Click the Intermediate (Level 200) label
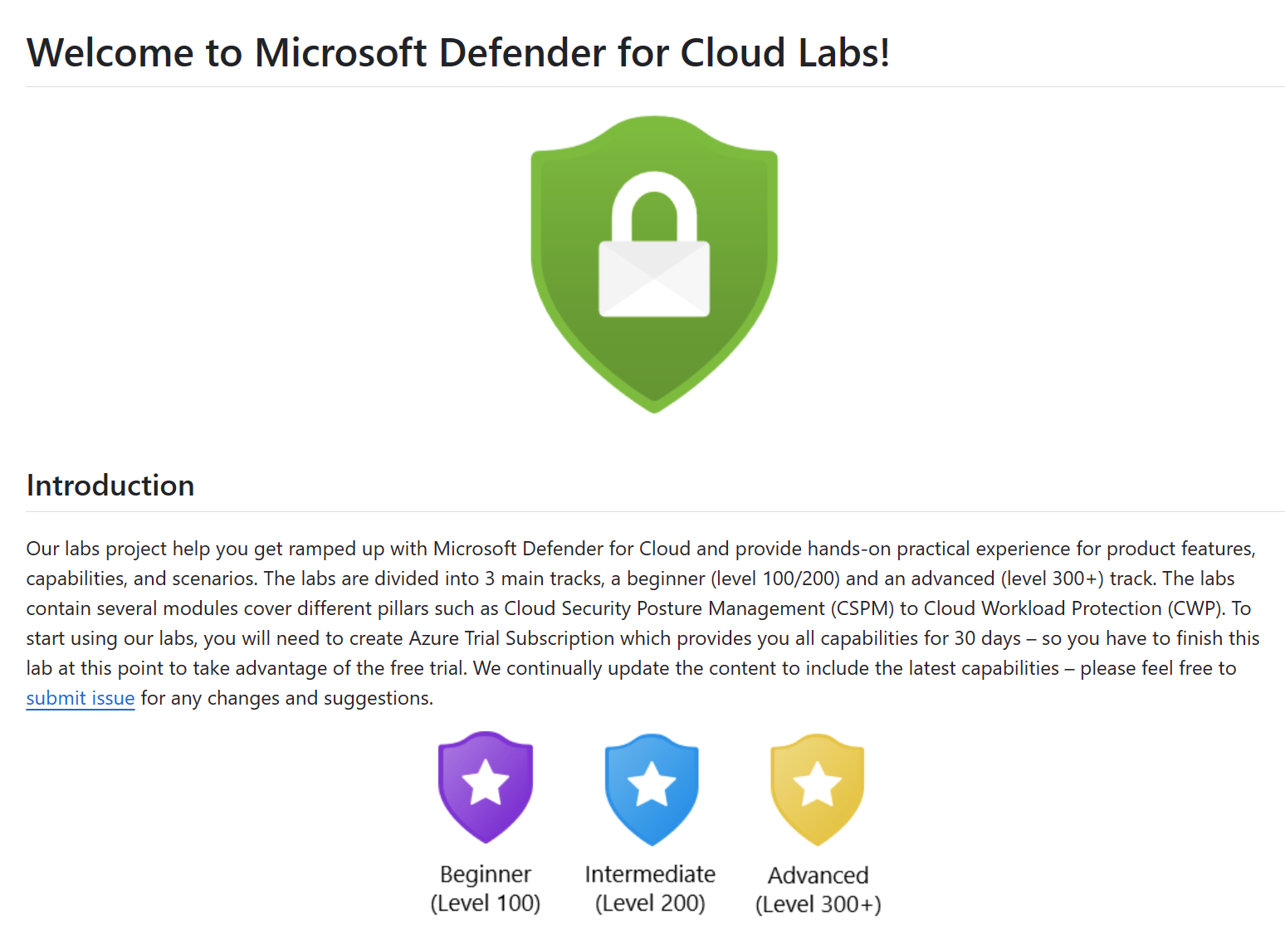The width and height of the screenshot is (1285, 952). coord(650,888)
